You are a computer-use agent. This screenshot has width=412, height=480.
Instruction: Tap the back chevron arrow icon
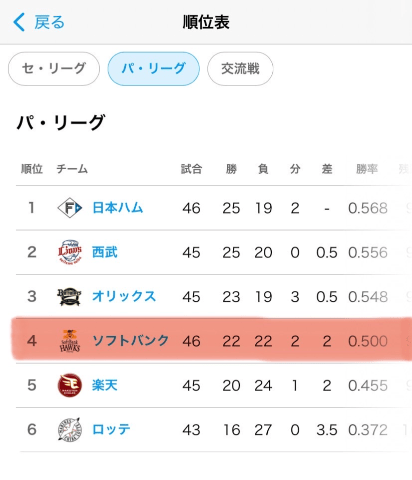tap(19, 22)
